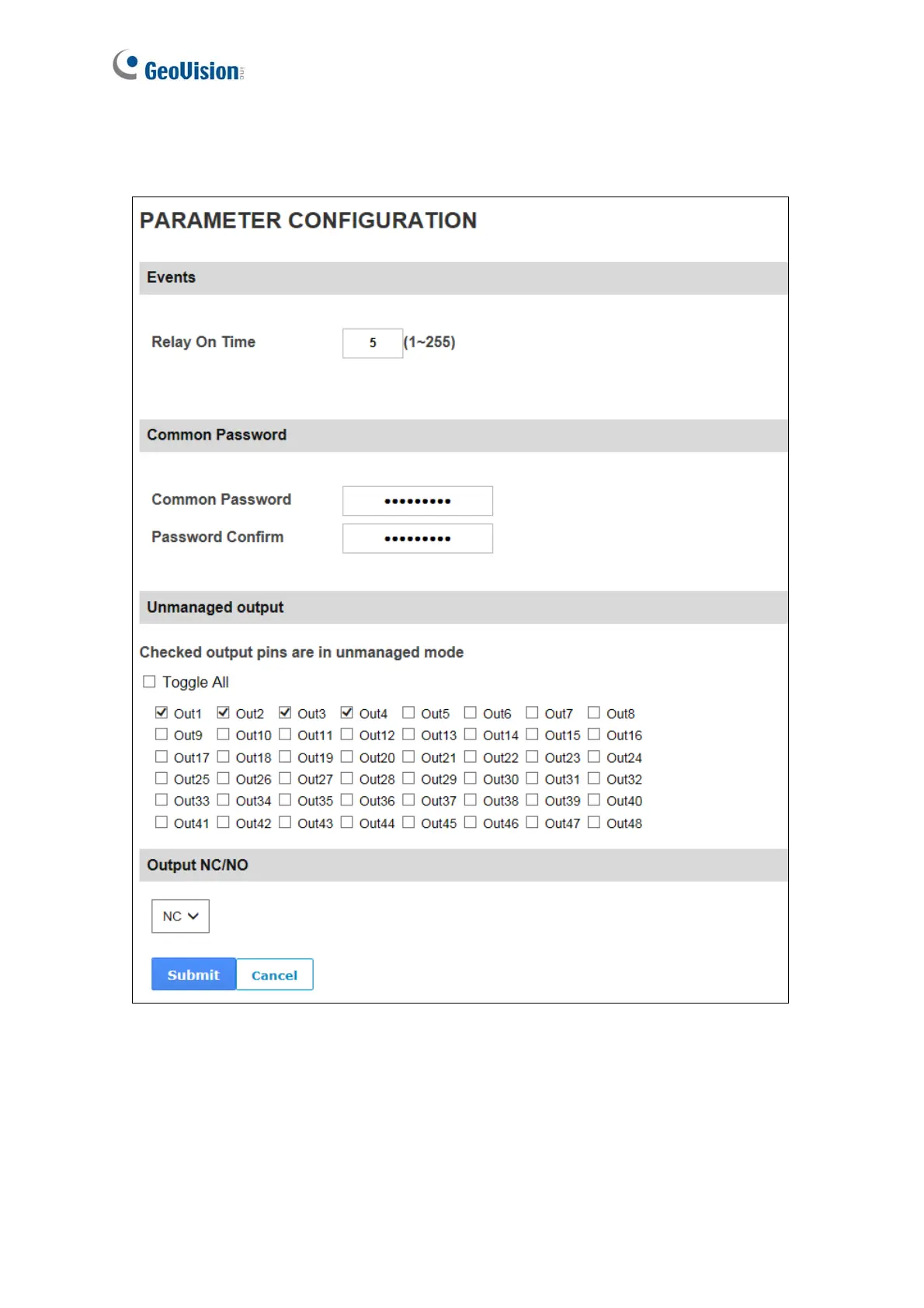Tick the Out8 checkbox
The image size is (924, 1308).
pyautogui.click(x=594, y=712)
